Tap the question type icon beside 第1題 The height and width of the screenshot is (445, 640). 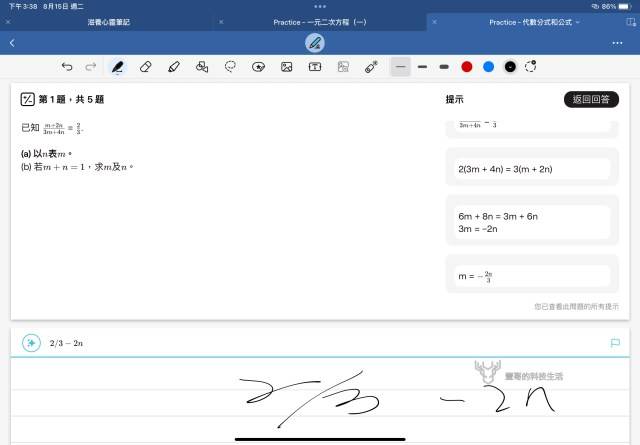tap(27, 99)
